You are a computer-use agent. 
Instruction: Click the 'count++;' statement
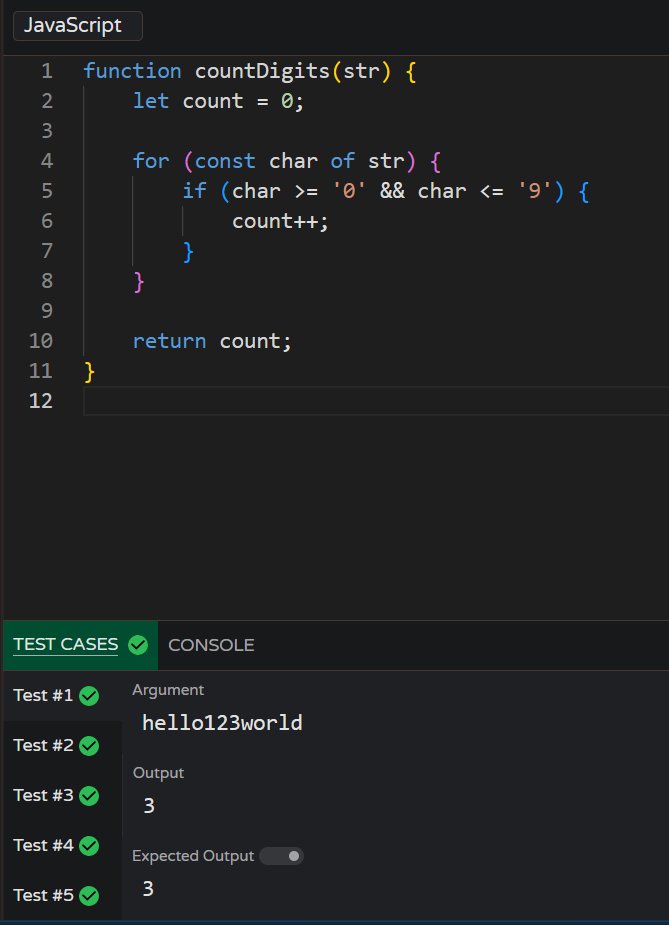pos(280,221)
